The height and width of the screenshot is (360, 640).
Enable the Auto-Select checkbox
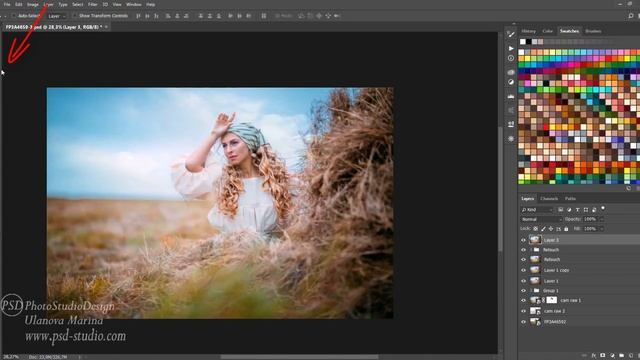[x=13, y=16]
